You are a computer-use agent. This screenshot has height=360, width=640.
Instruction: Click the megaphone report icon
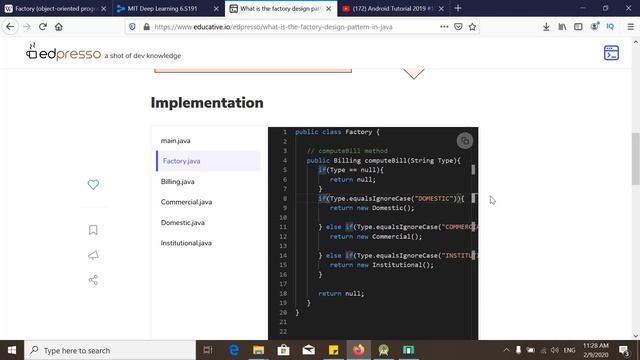[93, 256]
